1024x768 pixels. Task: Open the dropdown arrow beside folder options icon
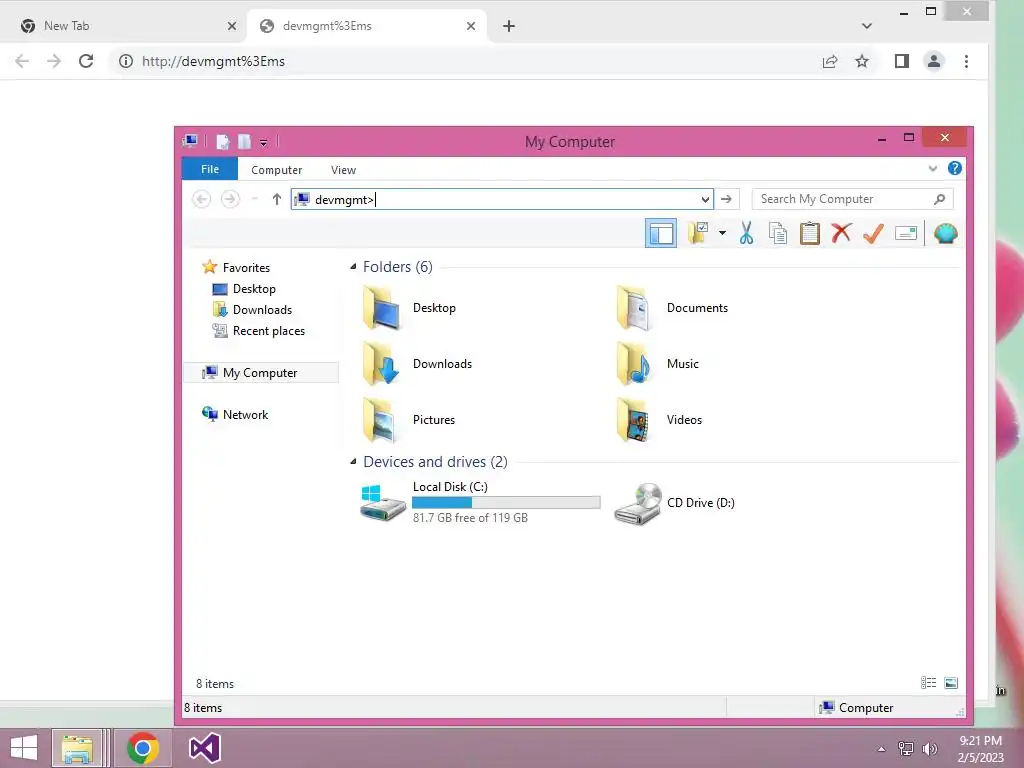pos(722,233)
